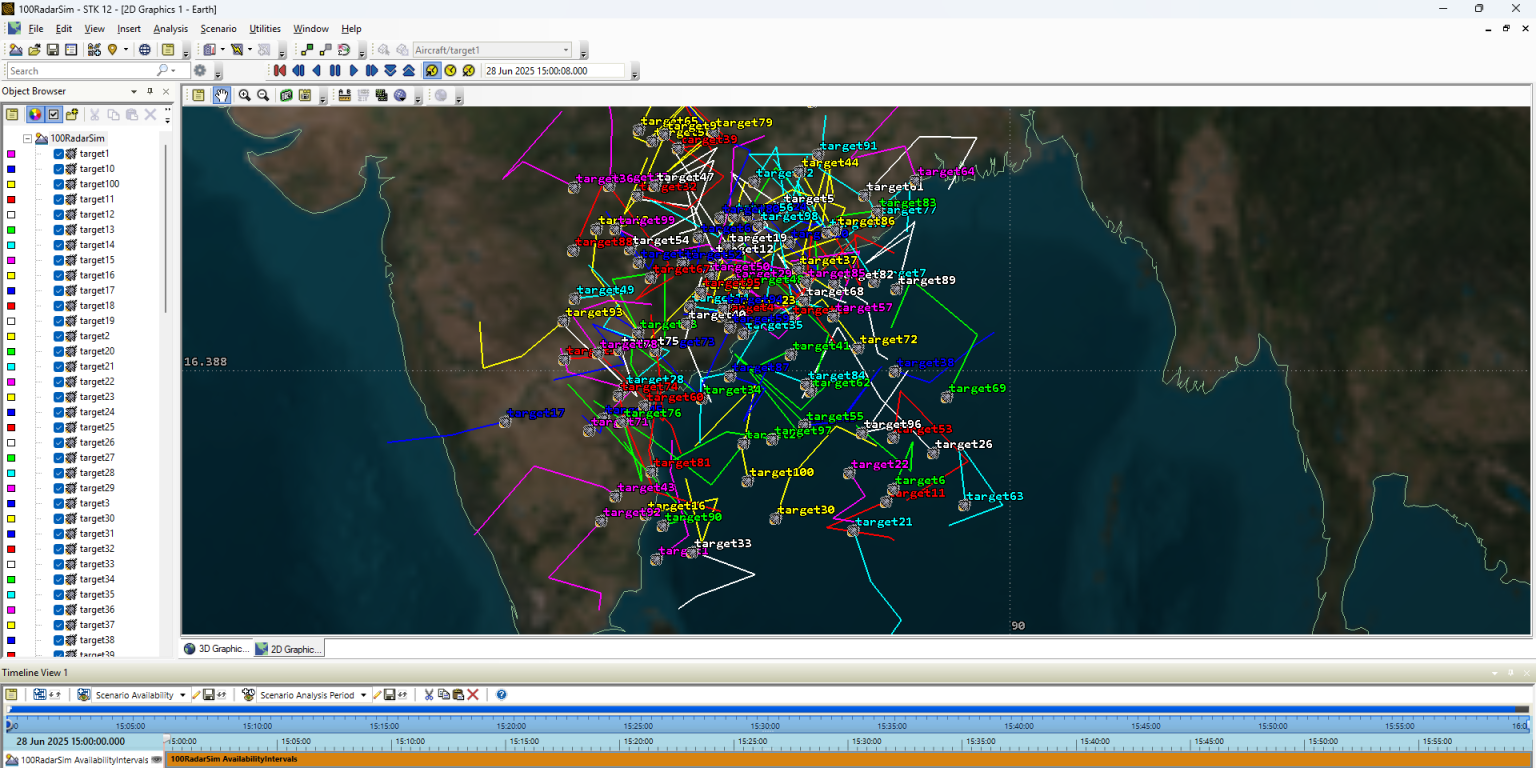Open the Scenario Availability dropdown

coord(182,695)
